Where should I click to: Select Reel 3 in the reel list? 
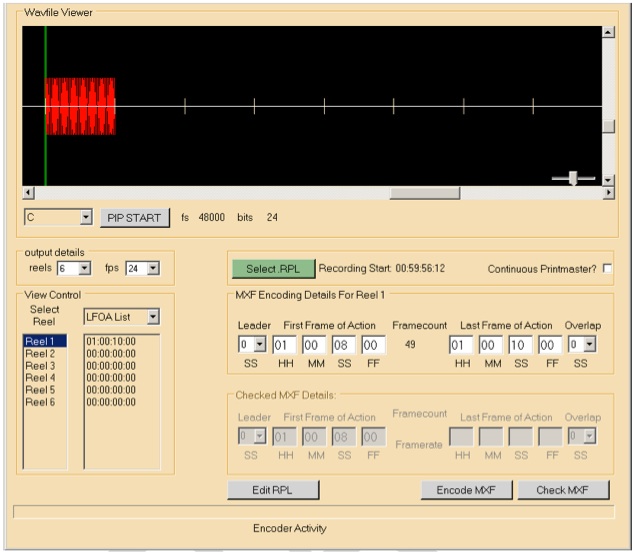pos(40,366)
